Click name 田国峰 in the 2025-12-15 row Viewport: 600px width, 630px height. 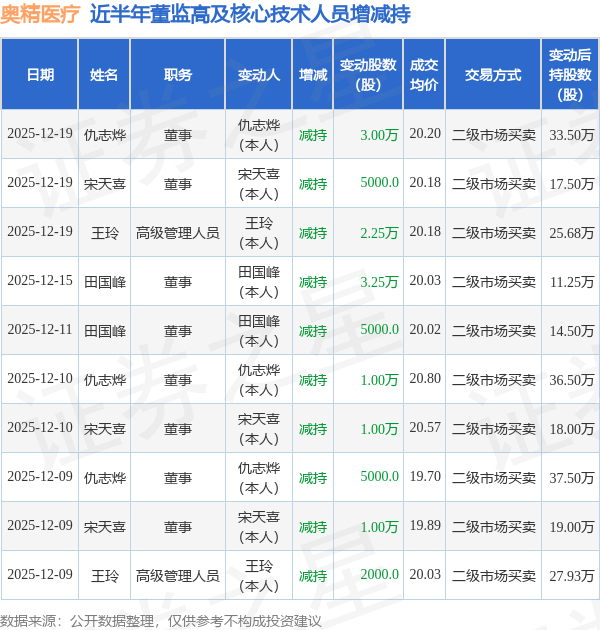pyautogui.click(x=104, y=282)
